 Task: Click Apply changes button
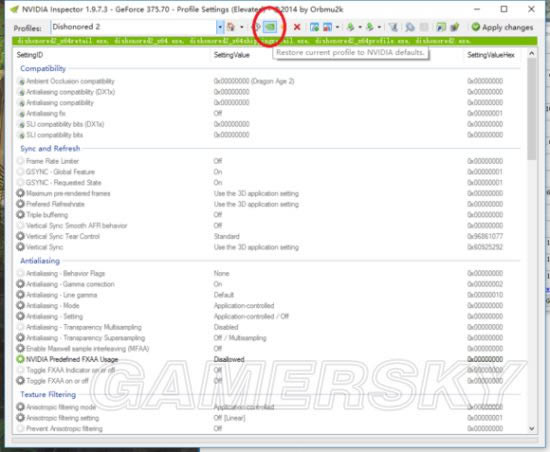coord(502,27)
